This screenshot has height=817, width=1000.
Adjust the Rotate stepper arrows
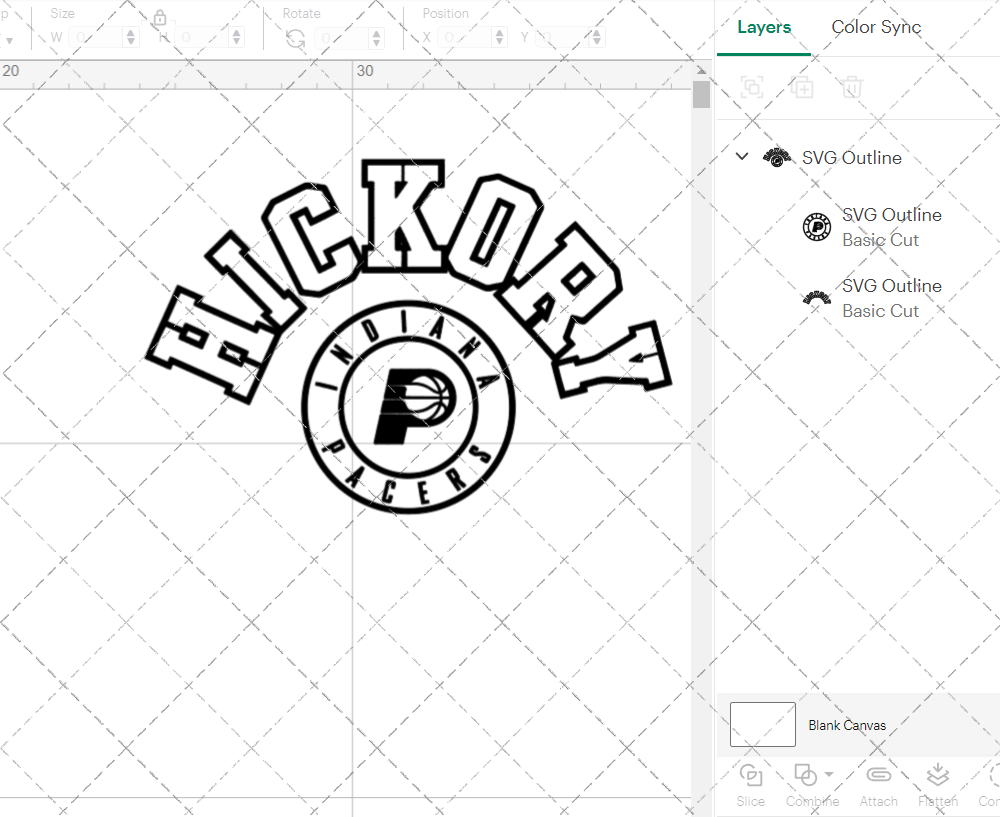[376, 38]
